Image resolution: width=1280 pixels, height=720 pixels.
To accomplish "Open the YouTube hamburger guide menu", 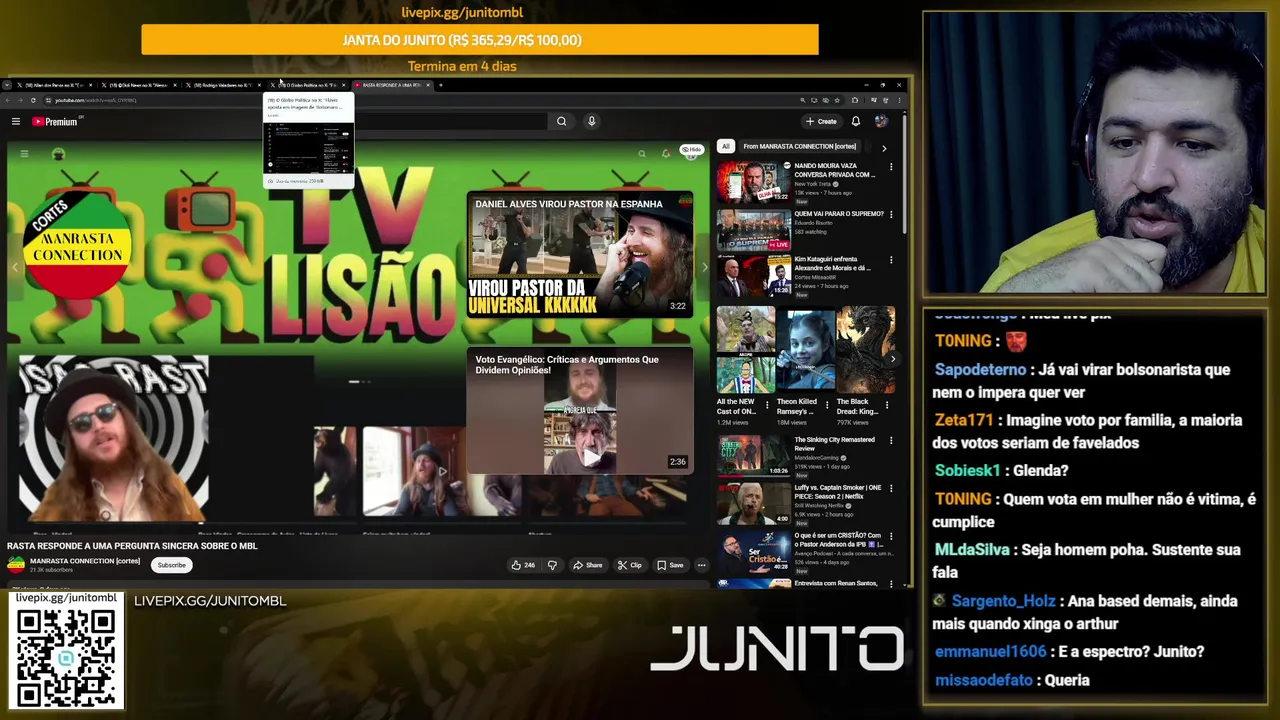I will pyautogui.click(x=16, y=121).
